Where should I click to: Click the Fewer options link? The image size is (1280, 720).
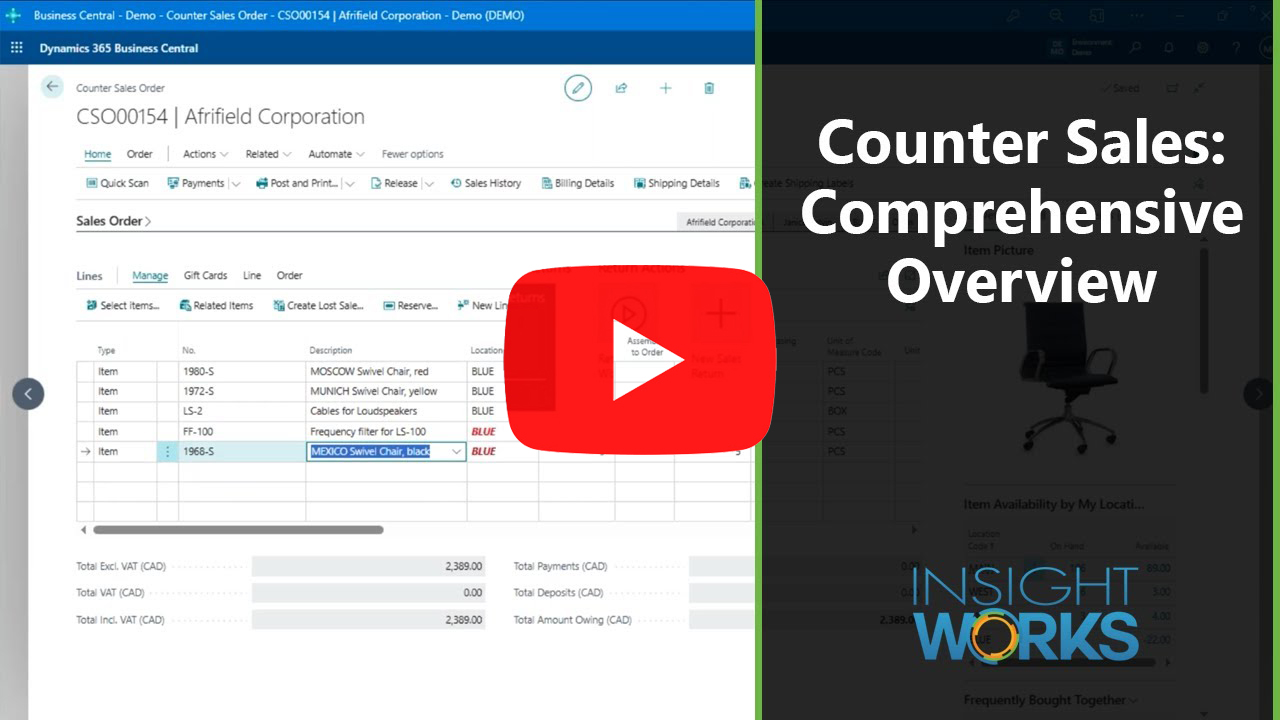(411, 153)
